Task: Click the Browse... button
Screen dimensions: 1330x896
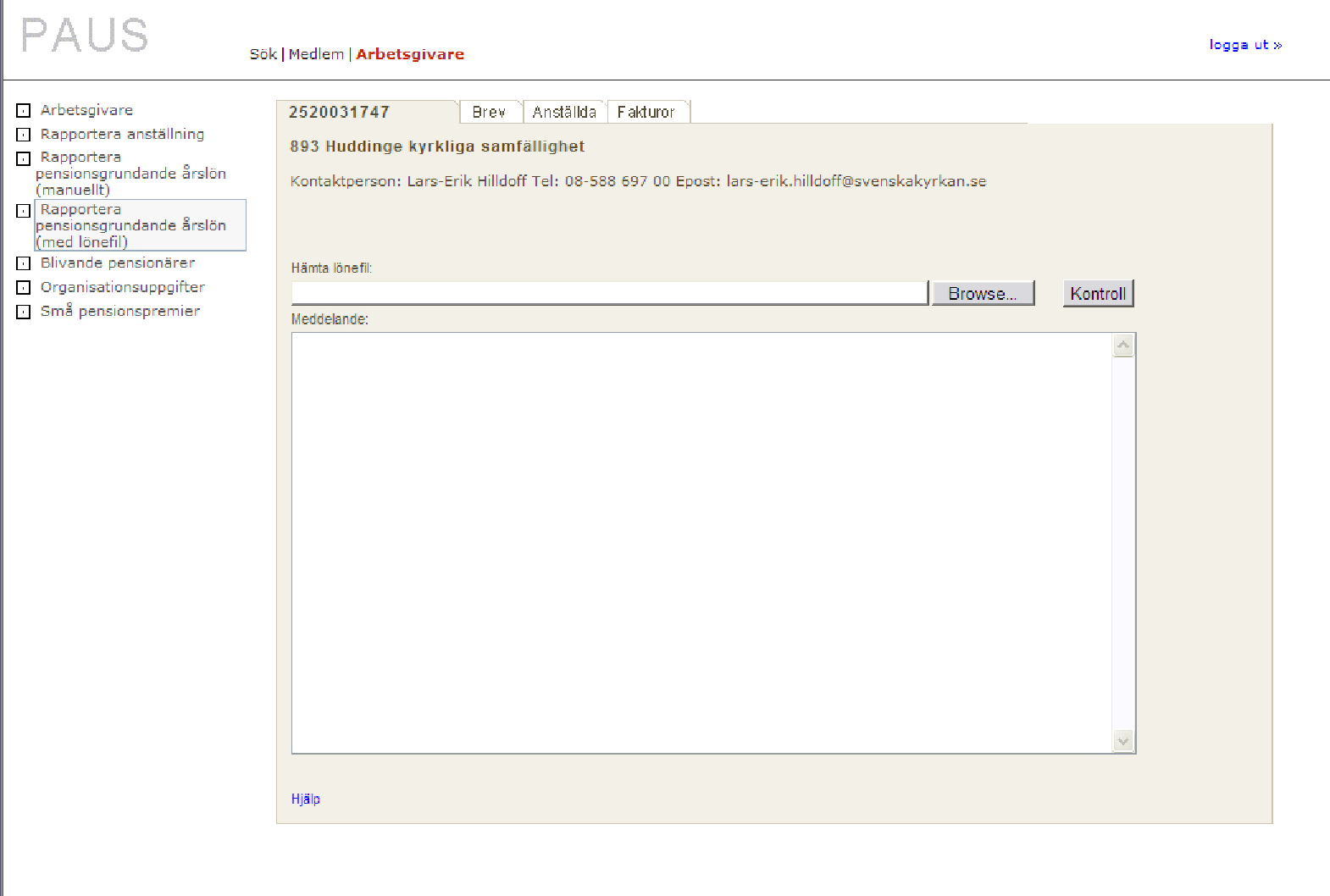Action: tap(983, 293)
